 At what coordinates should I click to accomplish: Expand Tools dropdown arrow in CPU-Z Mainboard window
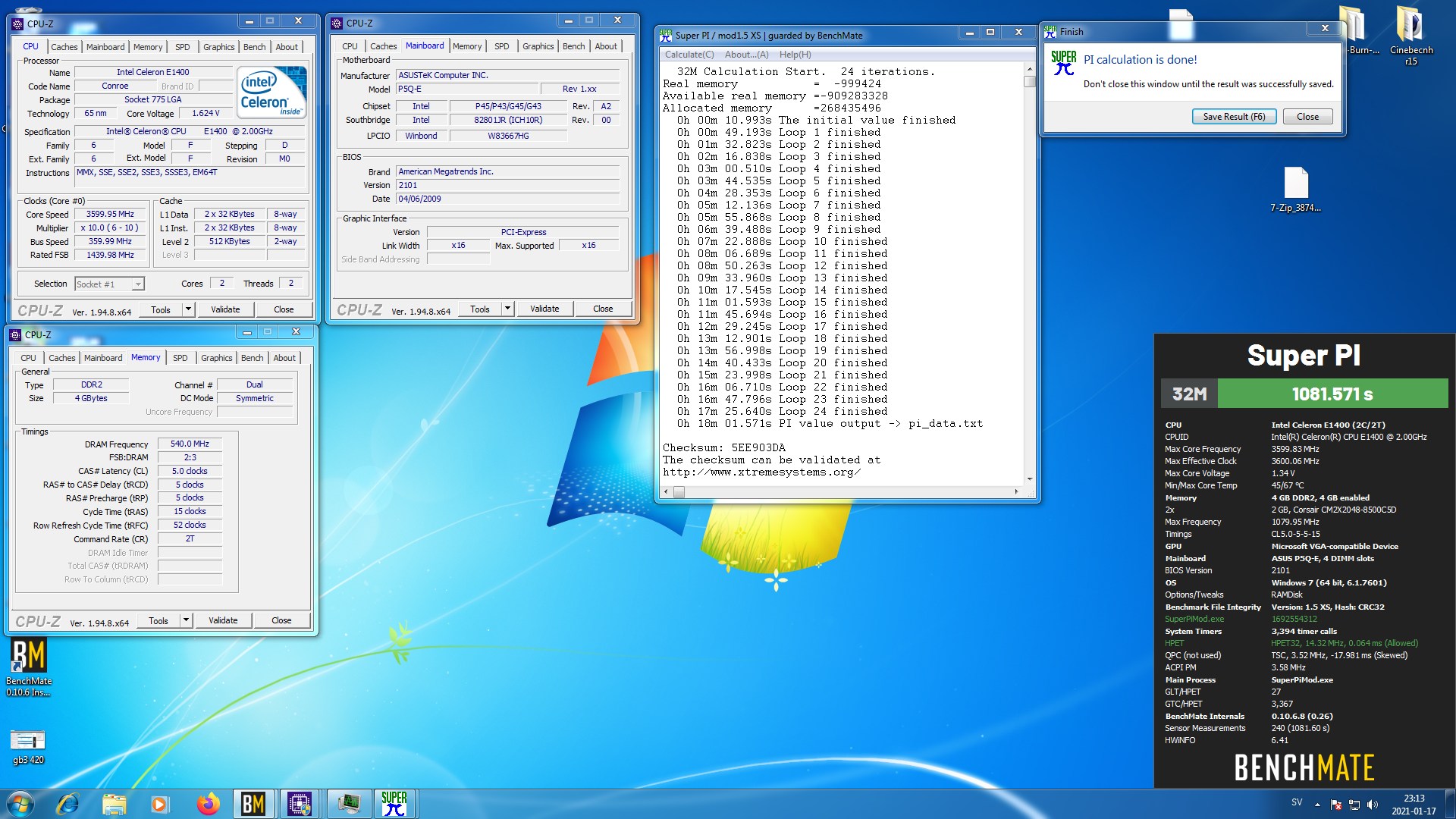(507, 309)
